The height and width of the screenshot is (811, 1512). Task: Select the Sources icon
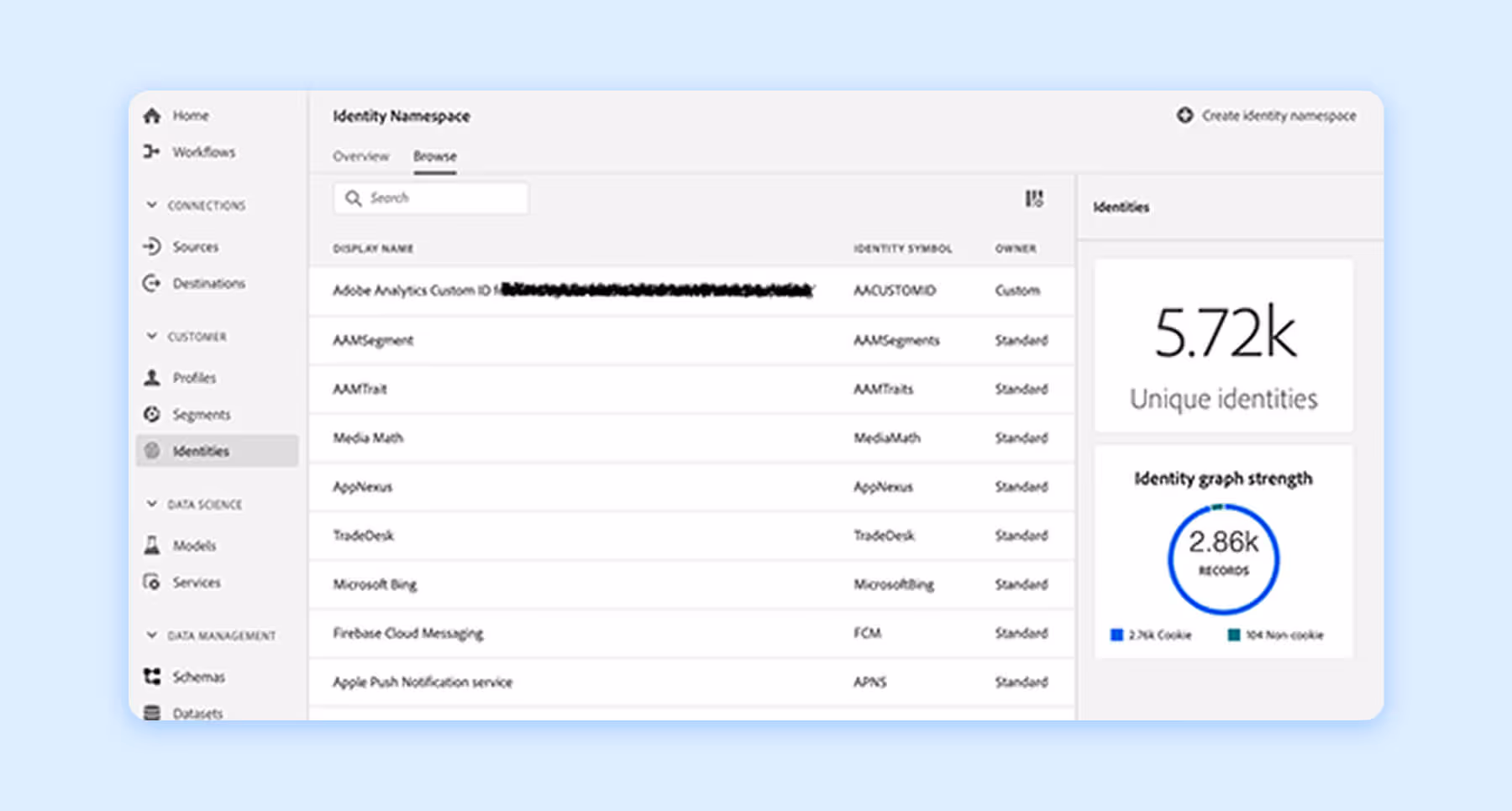click(153, 246)
